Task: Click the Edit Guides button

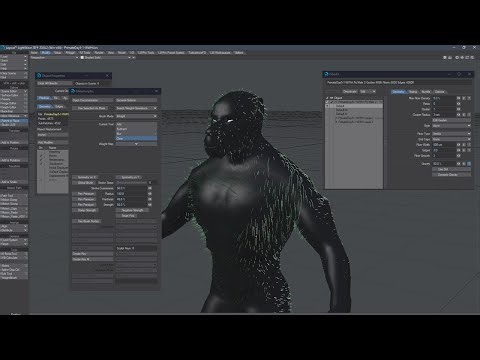Action: [x=451, y=120]
